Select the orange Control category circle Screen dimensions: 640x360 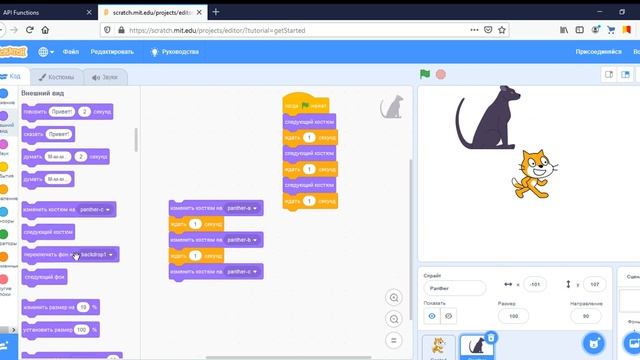coord(4,189)
